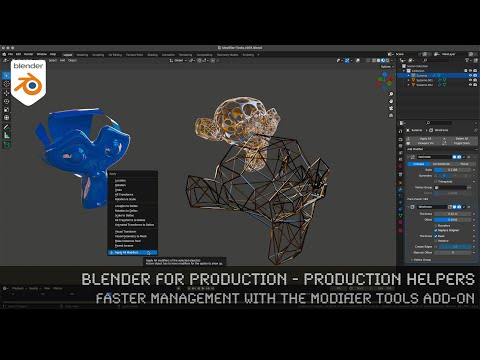The image size is (480, 360).
Task: Choose Apply All Modifiers in Apply menu
Action: pos(132,253)
